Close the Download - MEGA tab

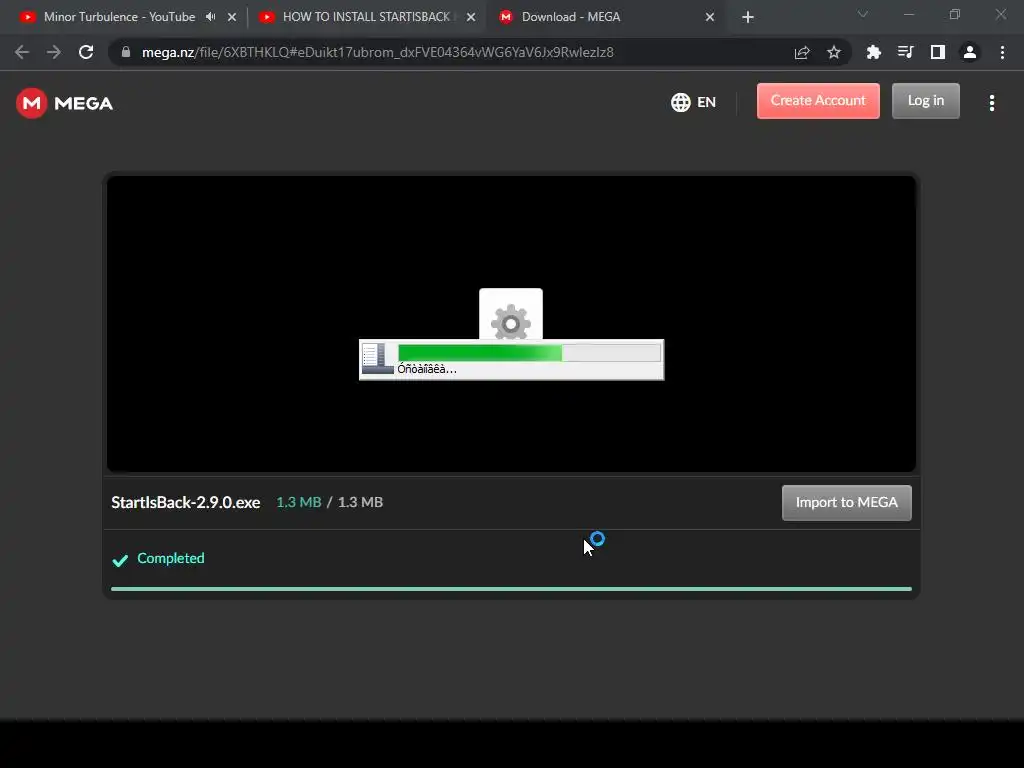pyautogui.click(x=710, y=17)
